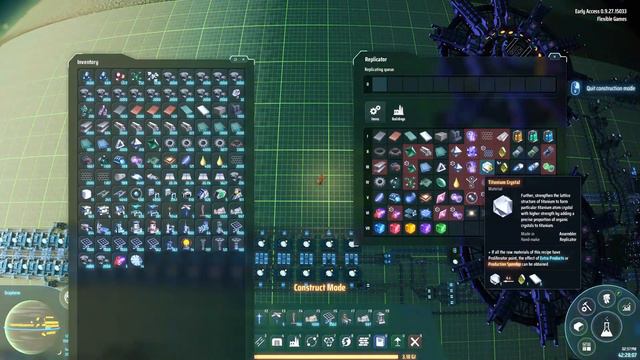Open the cube button in circular menu

coord(579,327)
